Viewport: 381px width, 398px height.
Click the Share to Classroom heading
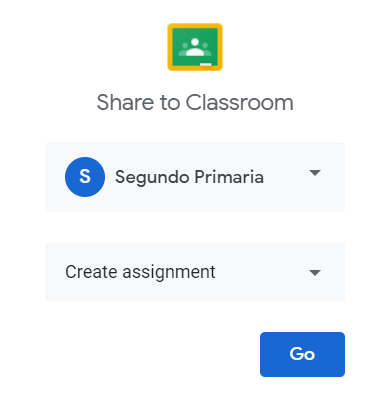pyautogui.click(x=195, y=102)
